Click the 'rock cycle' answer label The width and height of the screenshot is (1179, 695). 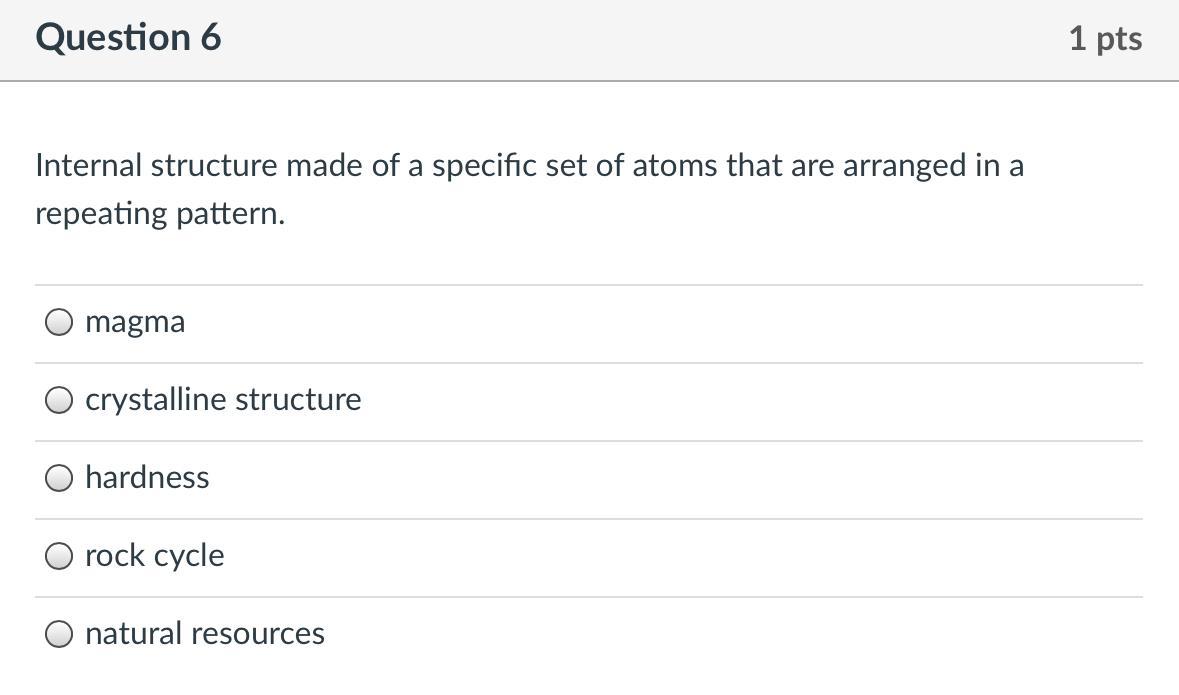pyautogui.click(x=155, y=556)
